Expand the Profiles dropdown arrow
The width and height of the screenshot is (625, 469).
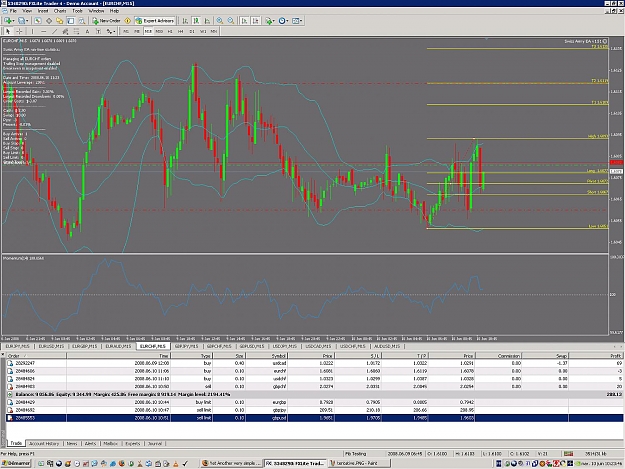point(27,21)
